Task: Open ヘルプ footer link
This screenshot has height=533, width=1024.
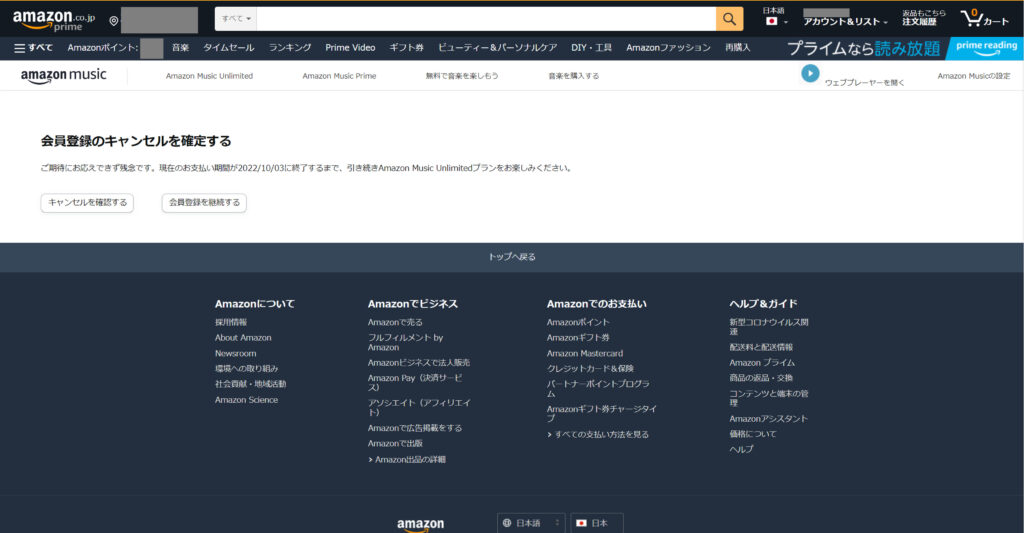Action: pyautogui.click(x=741, y=449)
